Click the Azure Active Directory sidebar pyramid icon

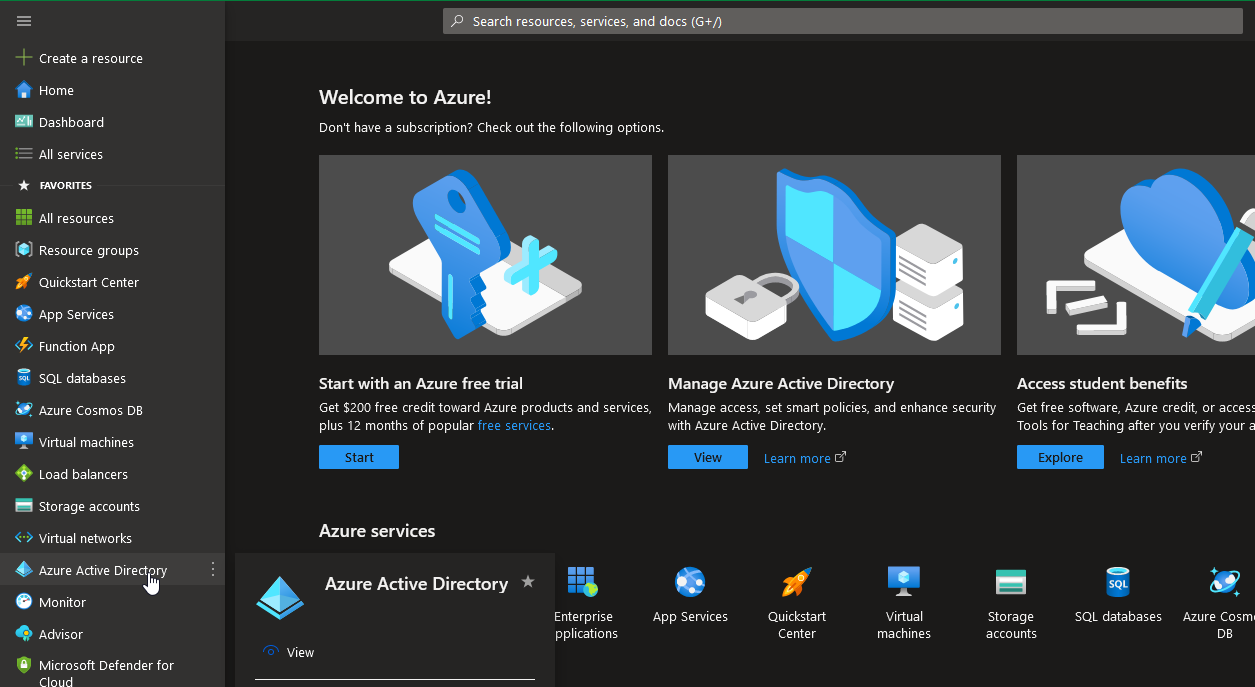pyautogui.click(x=24, y=570)
